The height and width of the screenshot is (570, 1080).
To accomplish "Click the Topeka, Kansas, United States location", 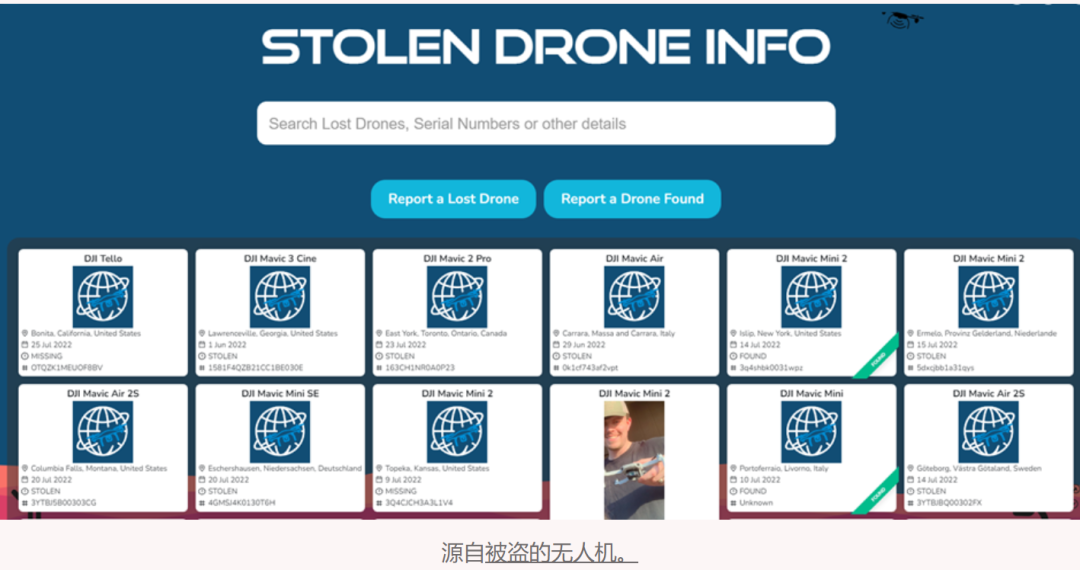I will (x=437, y=468).
